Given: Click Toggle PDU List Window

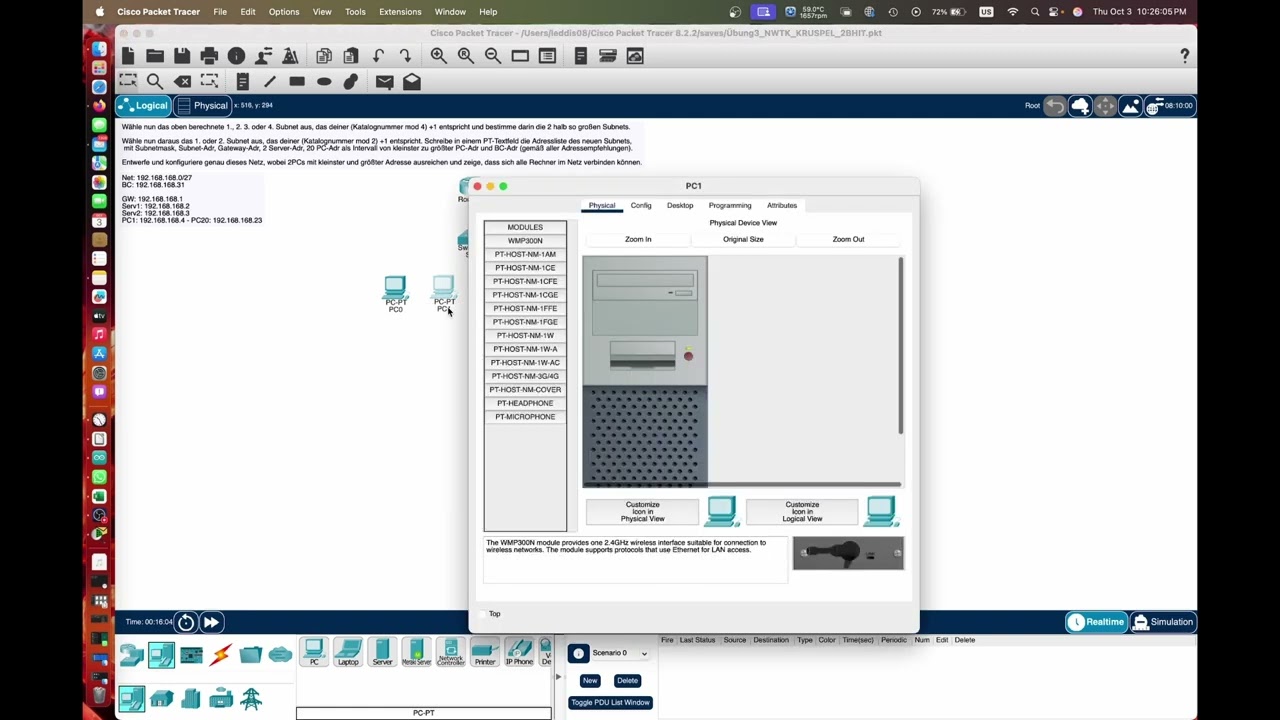Looking at the screenshot, I should [610, 703].
